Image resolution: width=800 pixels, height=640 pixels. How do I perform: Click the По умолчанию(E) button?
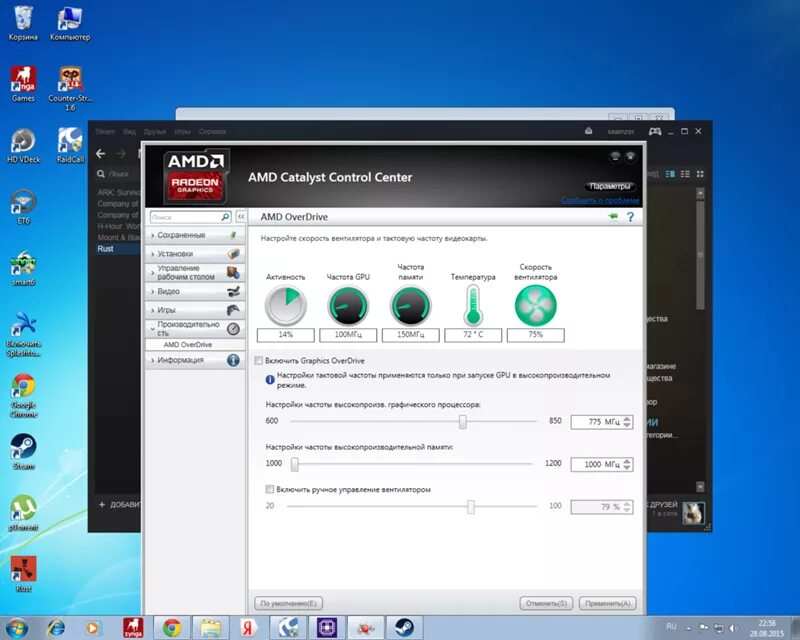click(x=289, y=603)
